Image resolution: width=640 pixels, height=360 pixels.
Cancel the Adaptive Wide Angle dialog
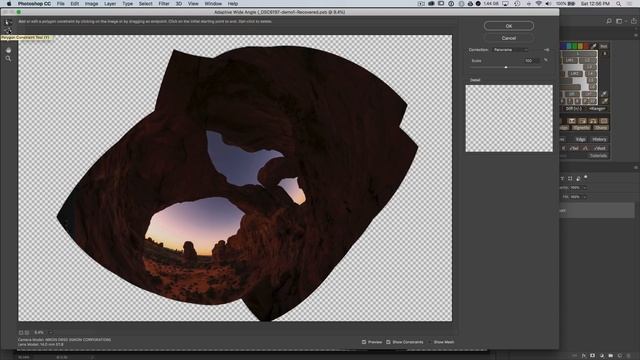[509, 38]
